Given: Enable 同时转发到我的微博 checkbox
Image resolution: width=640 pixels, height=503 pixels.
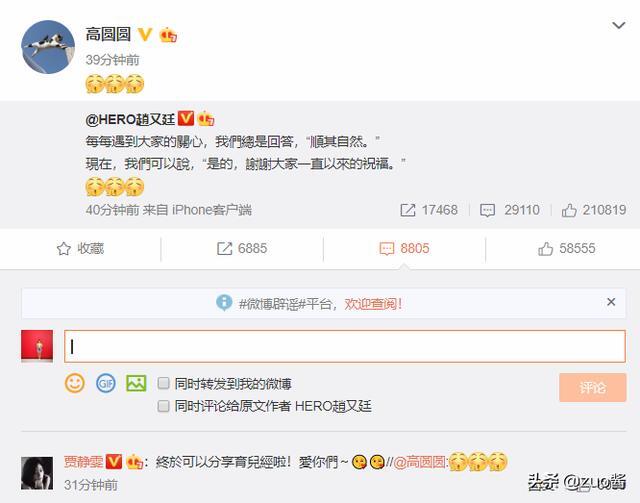Looking at the screenshot, I should pyautogui.click(x=164, y=383).
